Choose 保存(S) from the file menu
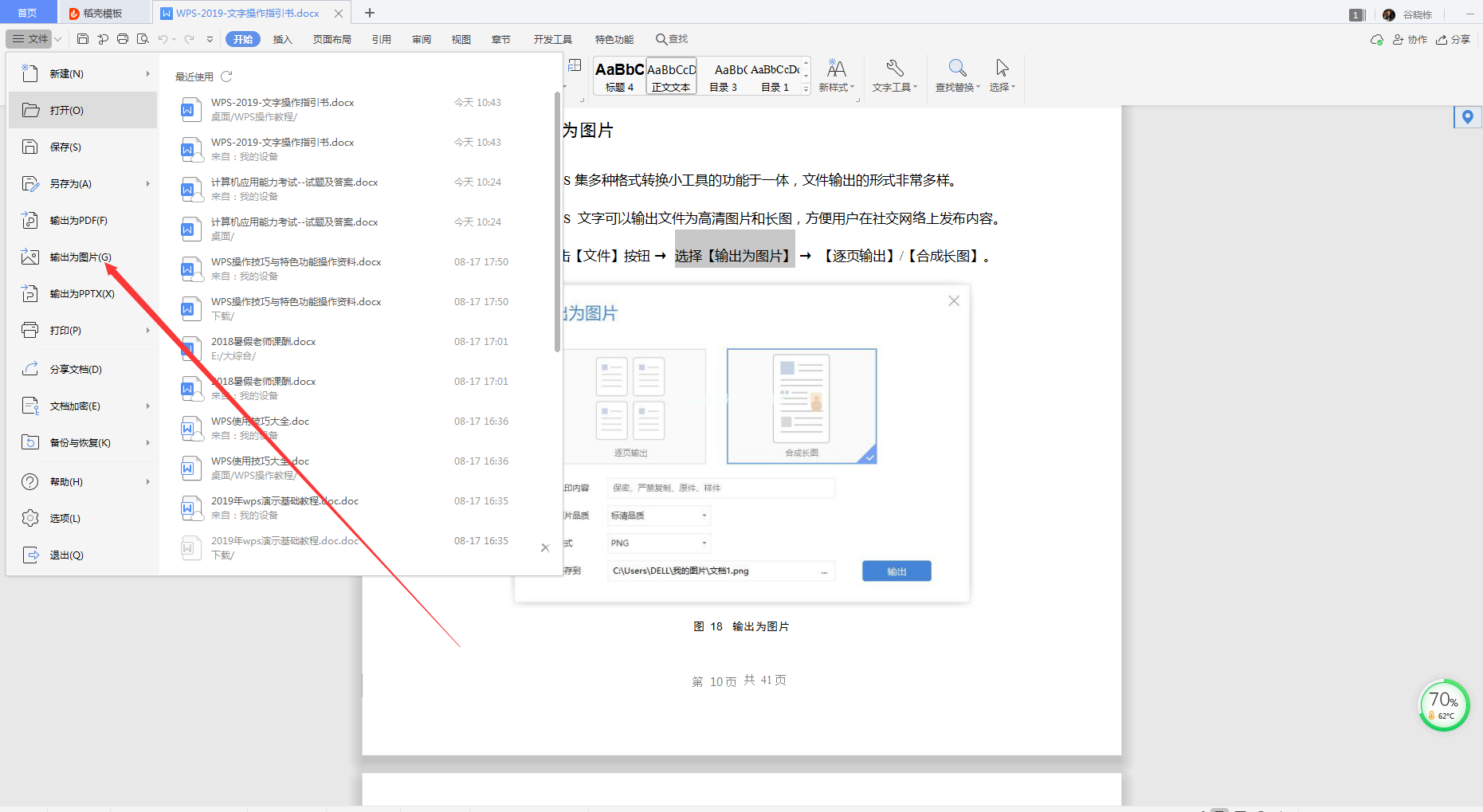The image size is (1483, 812). pyautogui.click(x=83, y=147)
